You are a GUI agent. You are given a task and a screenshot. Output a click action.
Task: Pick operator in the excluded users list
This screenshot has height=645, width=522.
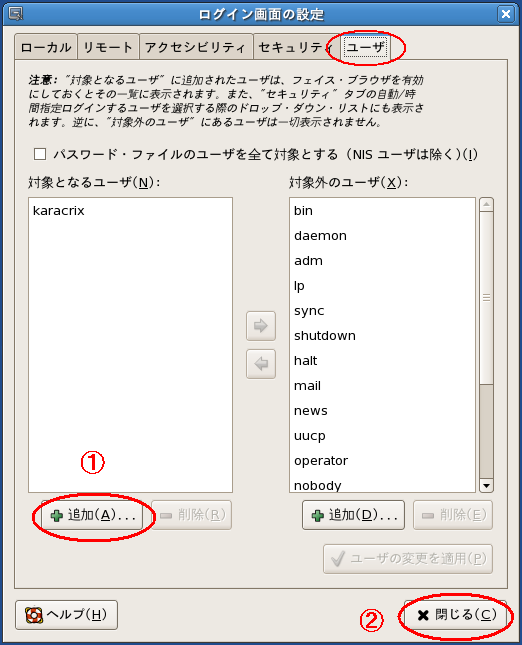382,461
